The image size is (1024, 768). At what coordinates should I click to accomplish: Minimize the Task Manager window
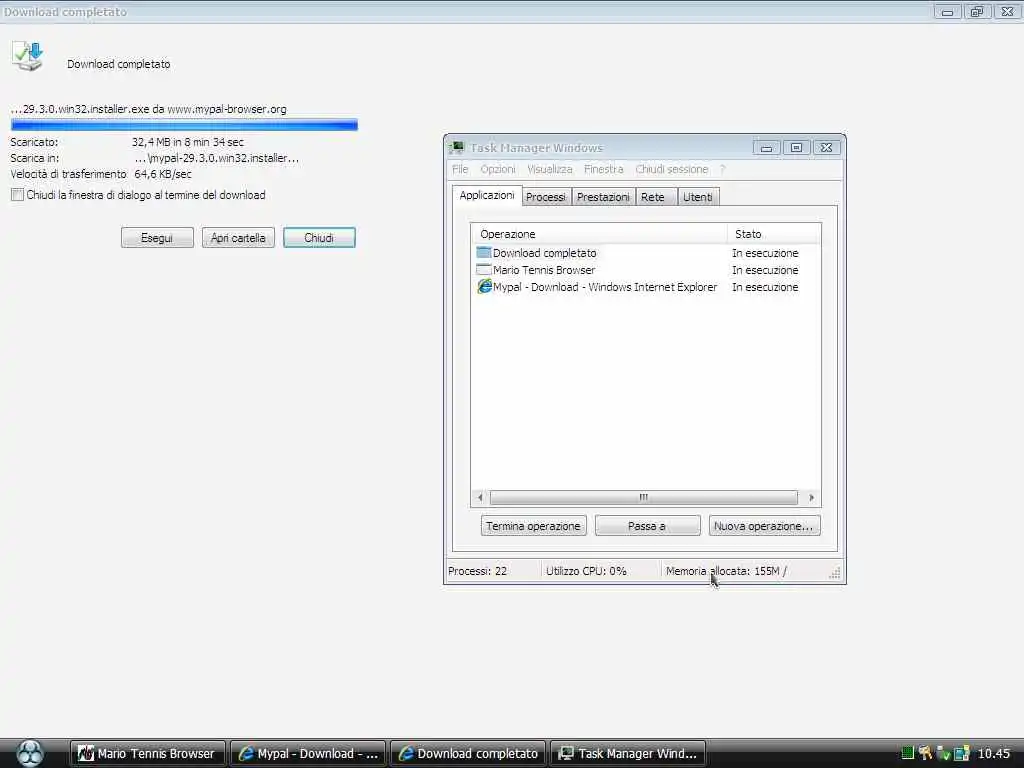(x=766, y=148)
